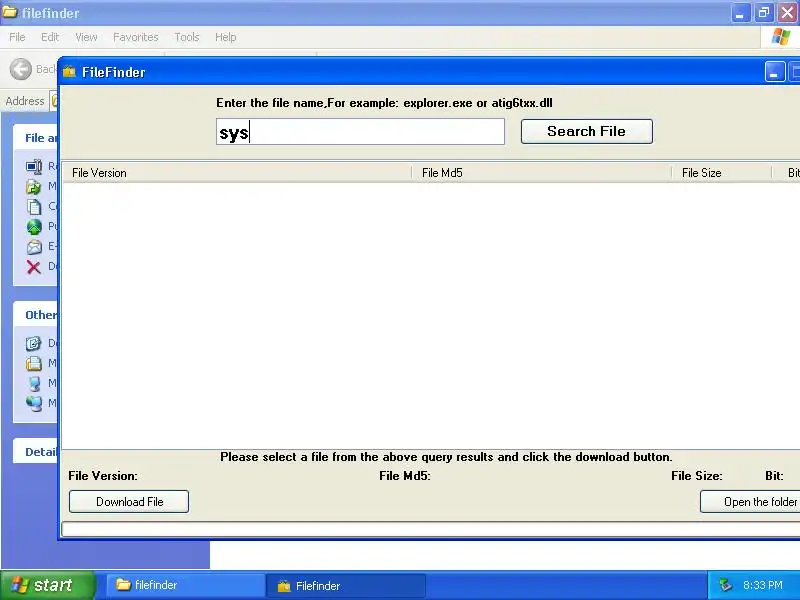Click the Windows flag logo in explorer
Image resolution: width=800 pixels, height=600 pixels.
click(781, 37)
